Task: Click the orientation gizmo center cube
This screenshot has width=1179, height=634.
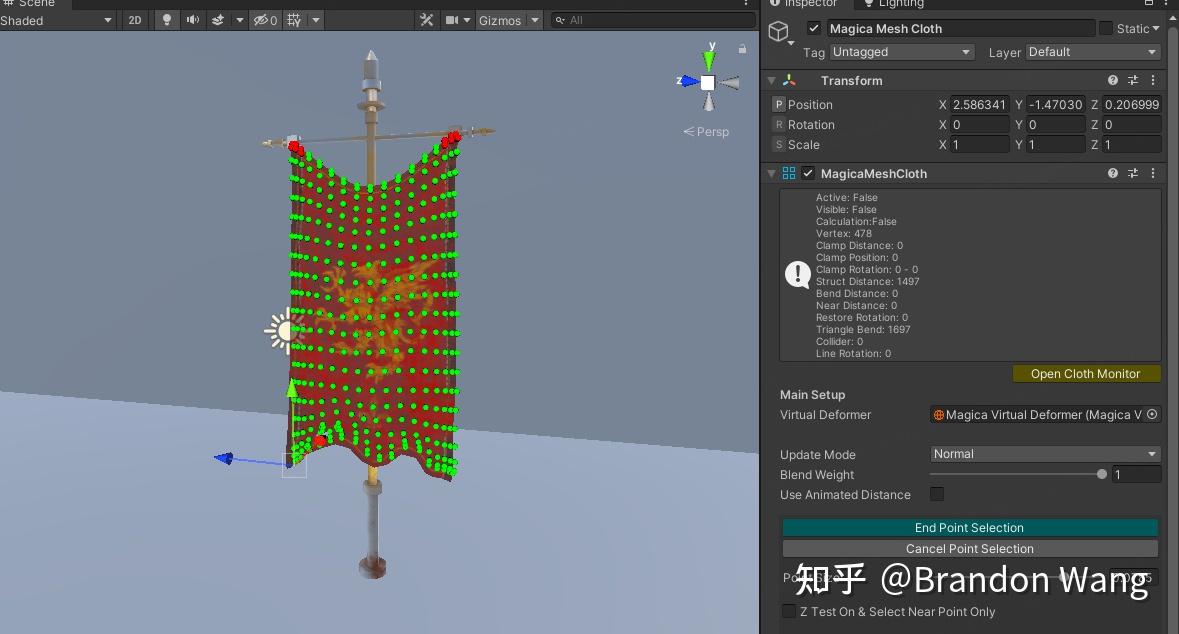Action: [x=708, y=83]
